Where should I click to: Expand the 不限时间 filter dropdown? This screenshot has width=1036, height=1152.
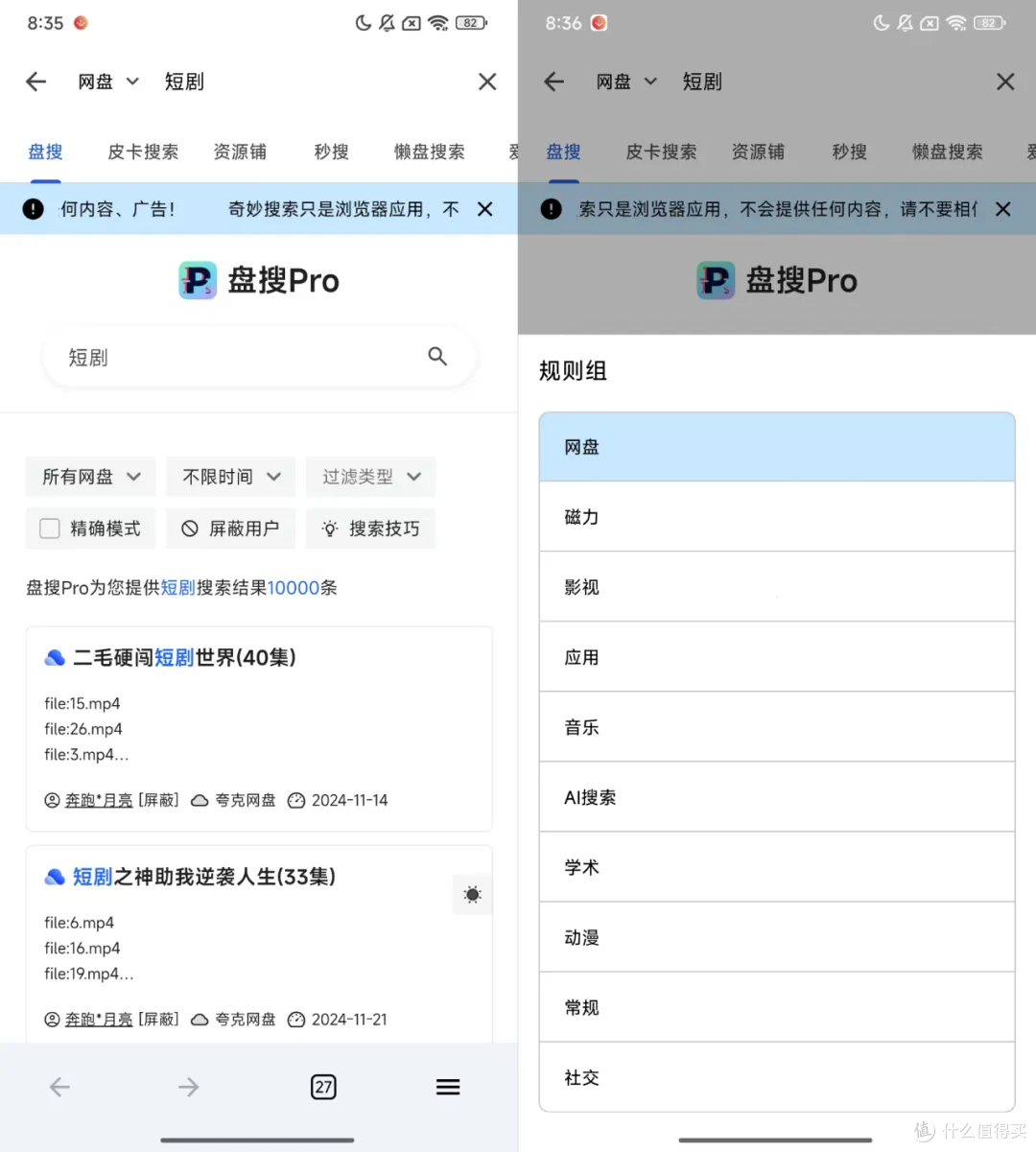[x=231, y=477]
